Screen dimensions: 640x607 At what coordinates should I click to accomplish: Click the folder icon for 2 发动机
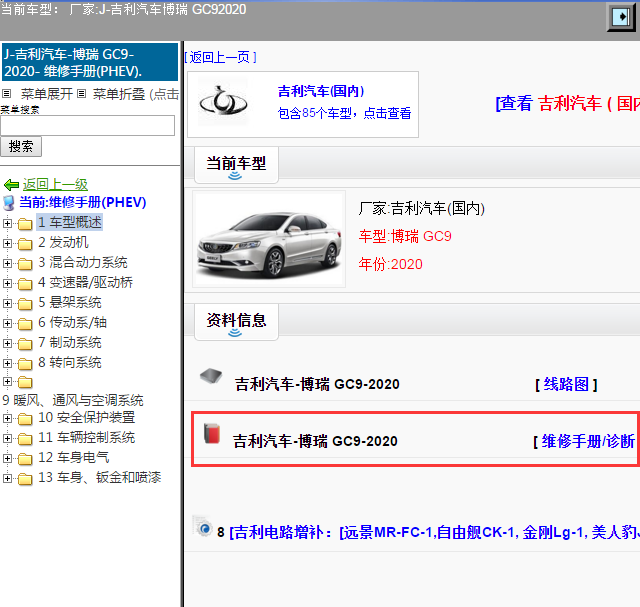click(25, 244)
